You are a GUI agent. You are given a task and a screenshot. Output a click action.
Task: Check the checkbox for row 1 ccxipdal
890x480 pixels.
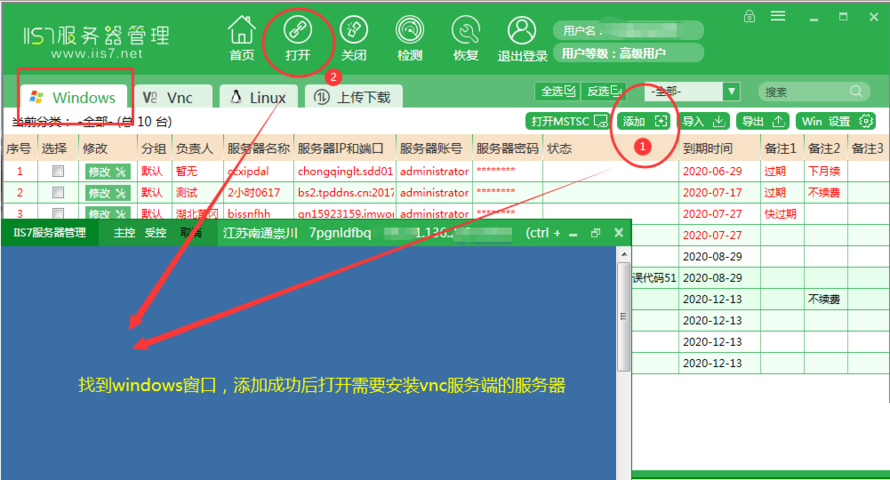click(x=58, y=171)
